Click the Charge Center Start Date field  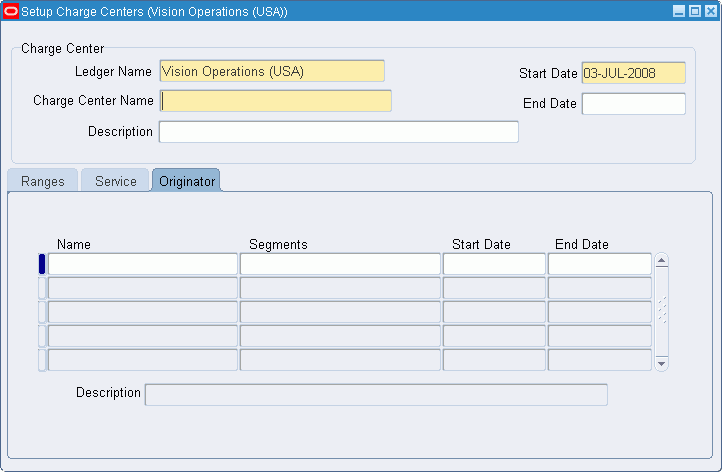click(634, 73)
